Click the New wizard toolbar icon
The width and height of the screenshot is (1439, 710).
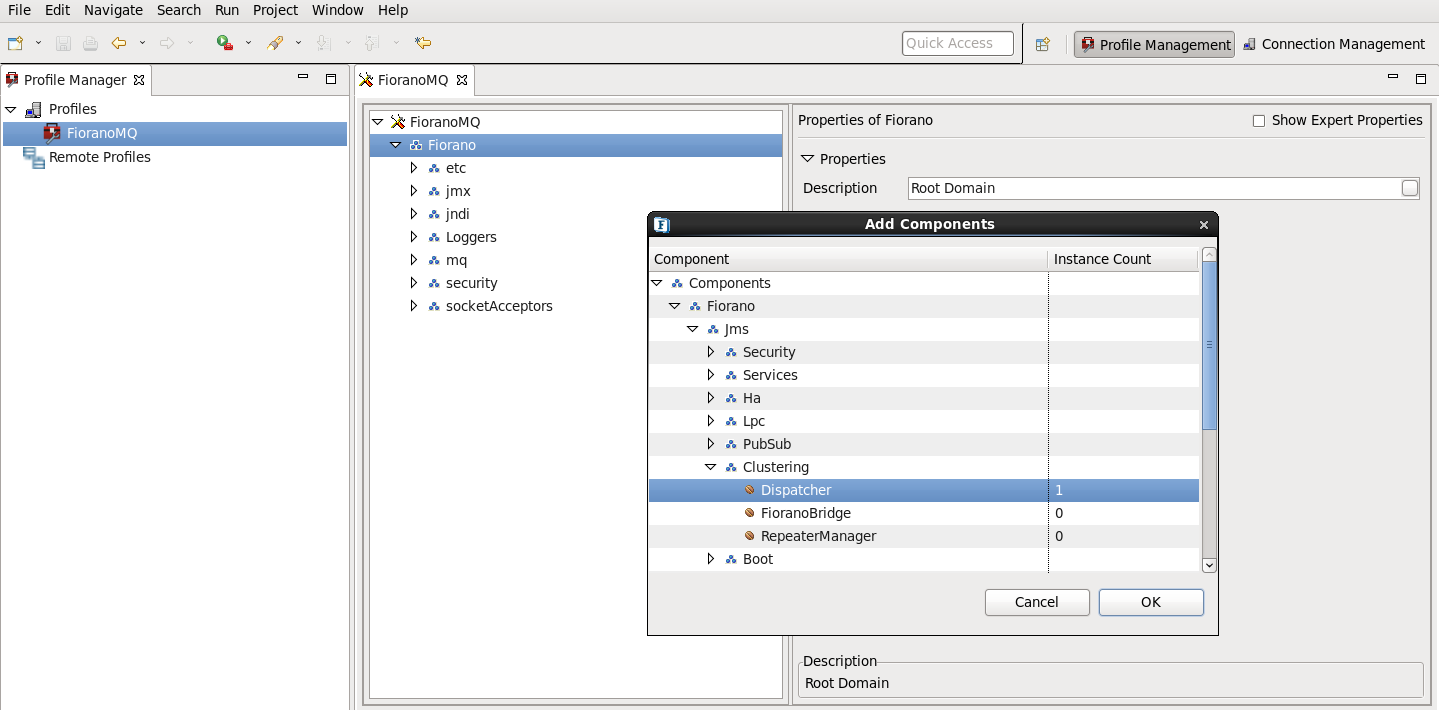click(15, 43)
